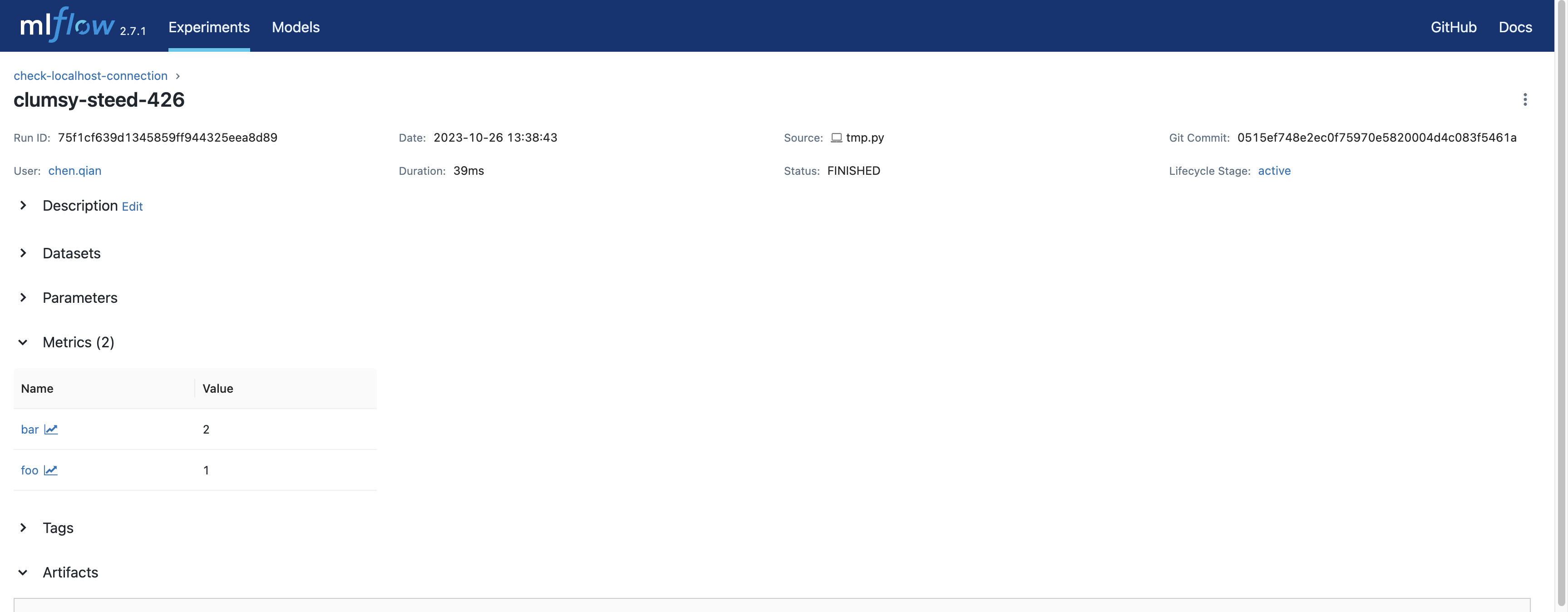1568x612 pixels.
Task: Click the chen.qian user link
Action: point(75,171)
